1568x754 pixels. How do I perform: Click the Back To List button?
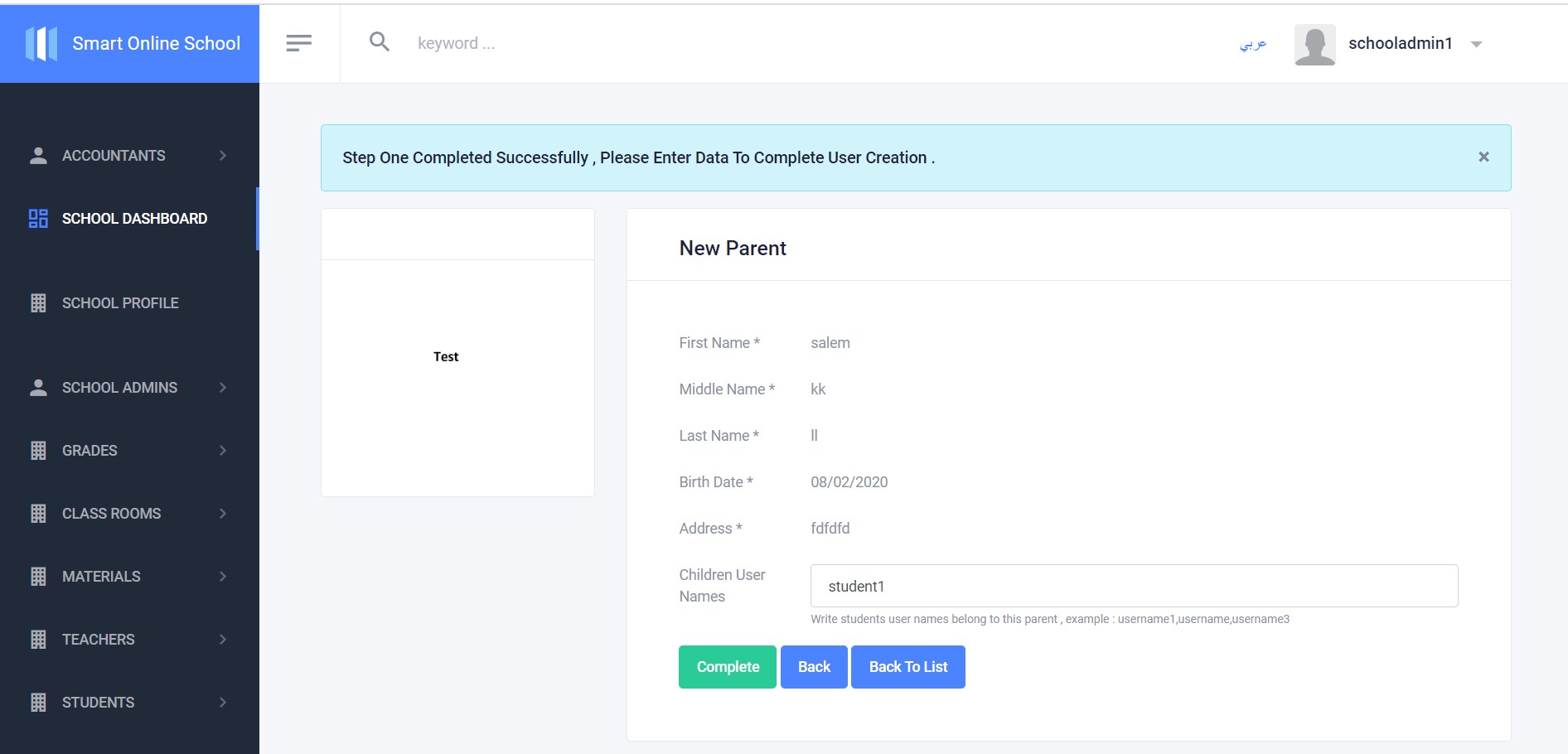point(907,667)
